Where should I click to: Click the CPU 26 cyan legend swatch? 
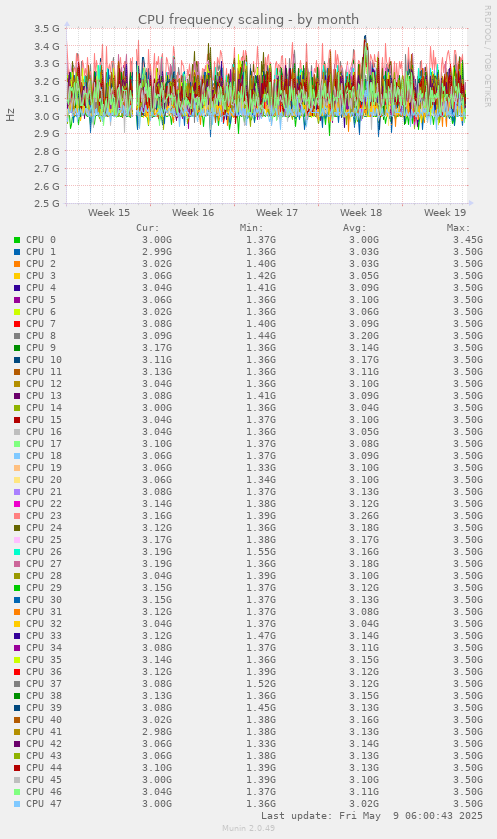[17, 552]
